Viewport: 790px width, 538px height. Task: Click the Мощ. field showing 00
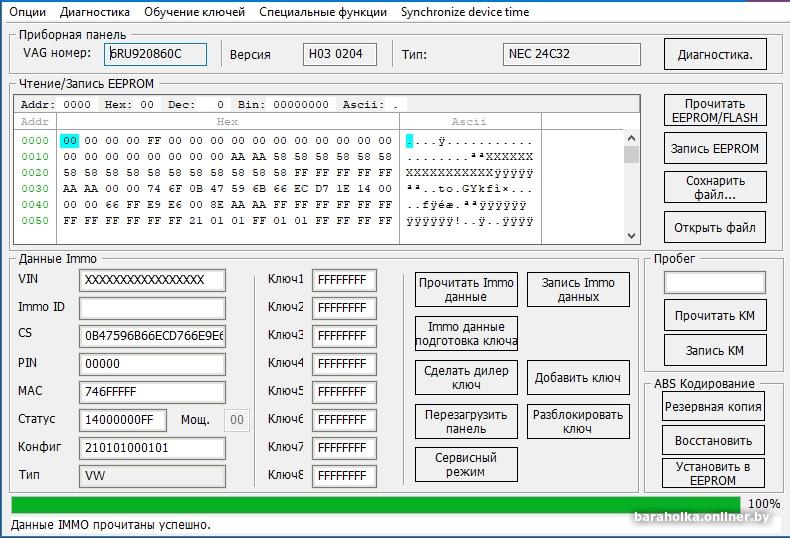(237, 420)
